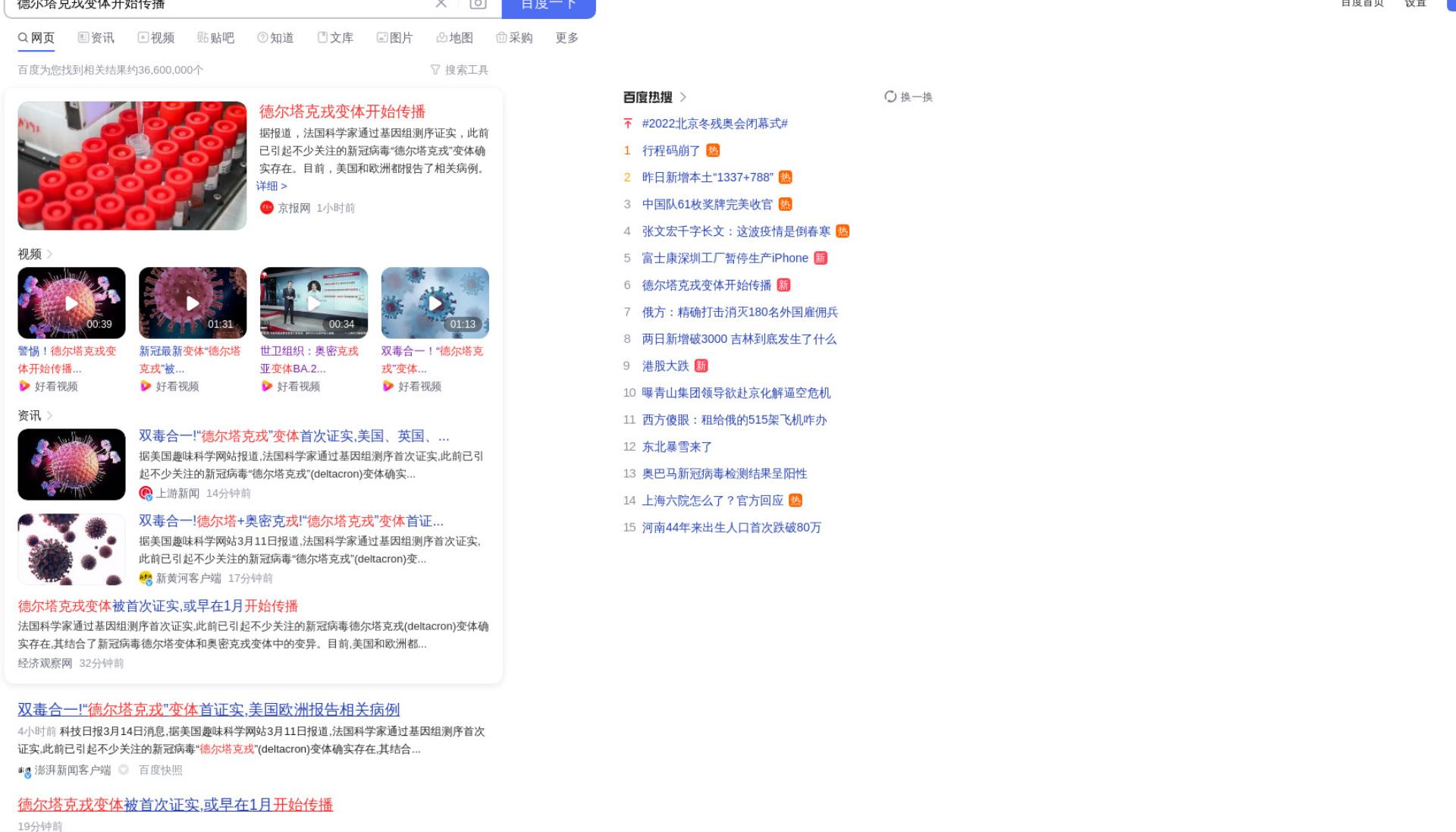The image size is (1456, 832).
Task: Open the 上游新闻 article thumbnail
Action: tap(71, 464)
